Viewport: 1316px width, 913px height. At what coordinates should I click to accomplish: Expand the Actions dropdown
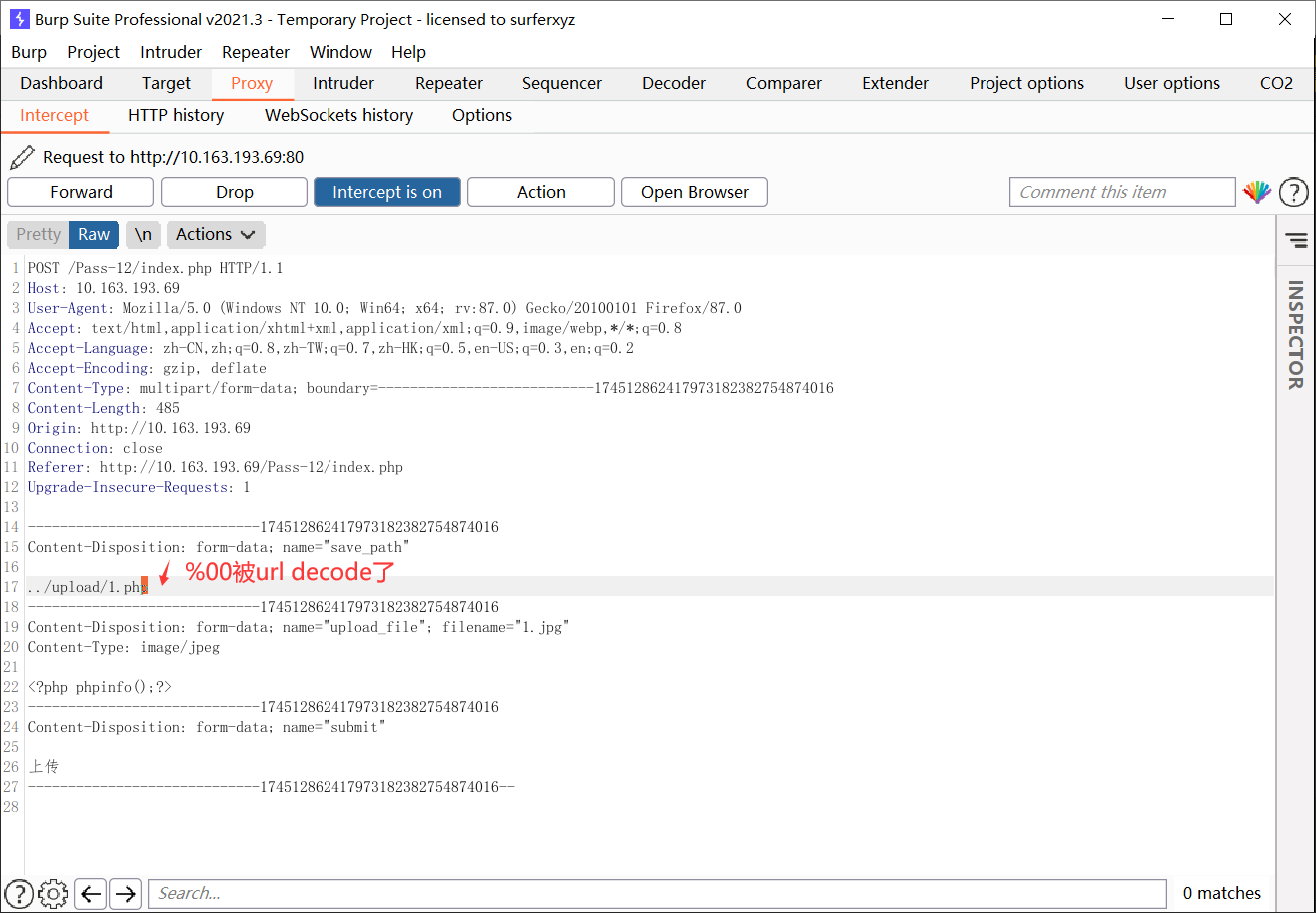pos(216,234)
